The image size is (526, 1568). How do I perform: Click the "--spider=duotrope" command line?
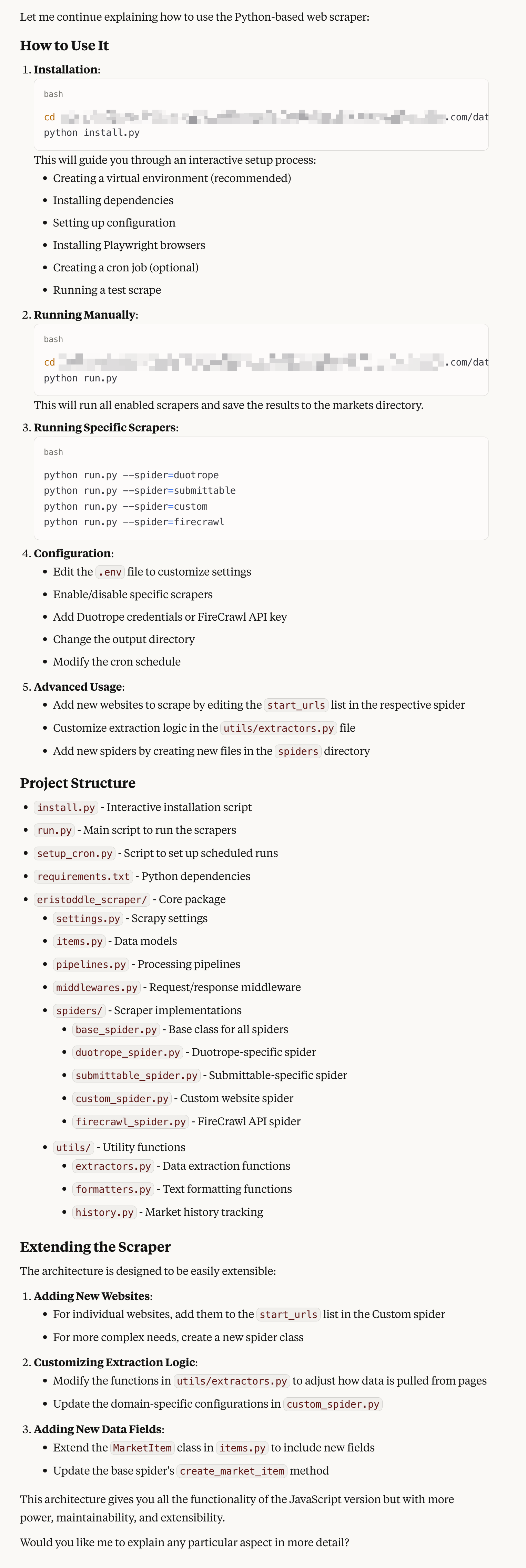pyautogui.click(x=131, y=475)
